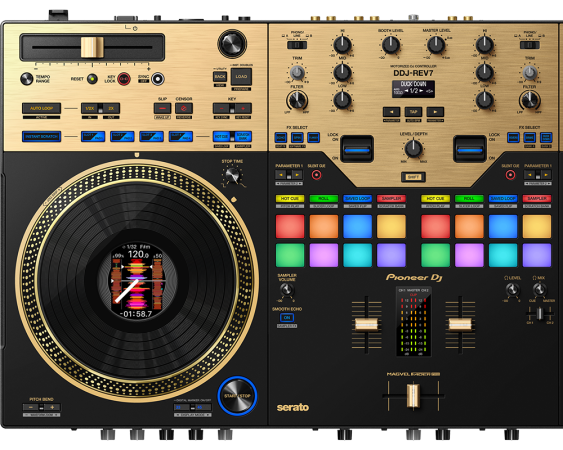Click the browse rotary selector knob above LOAD

232,43
